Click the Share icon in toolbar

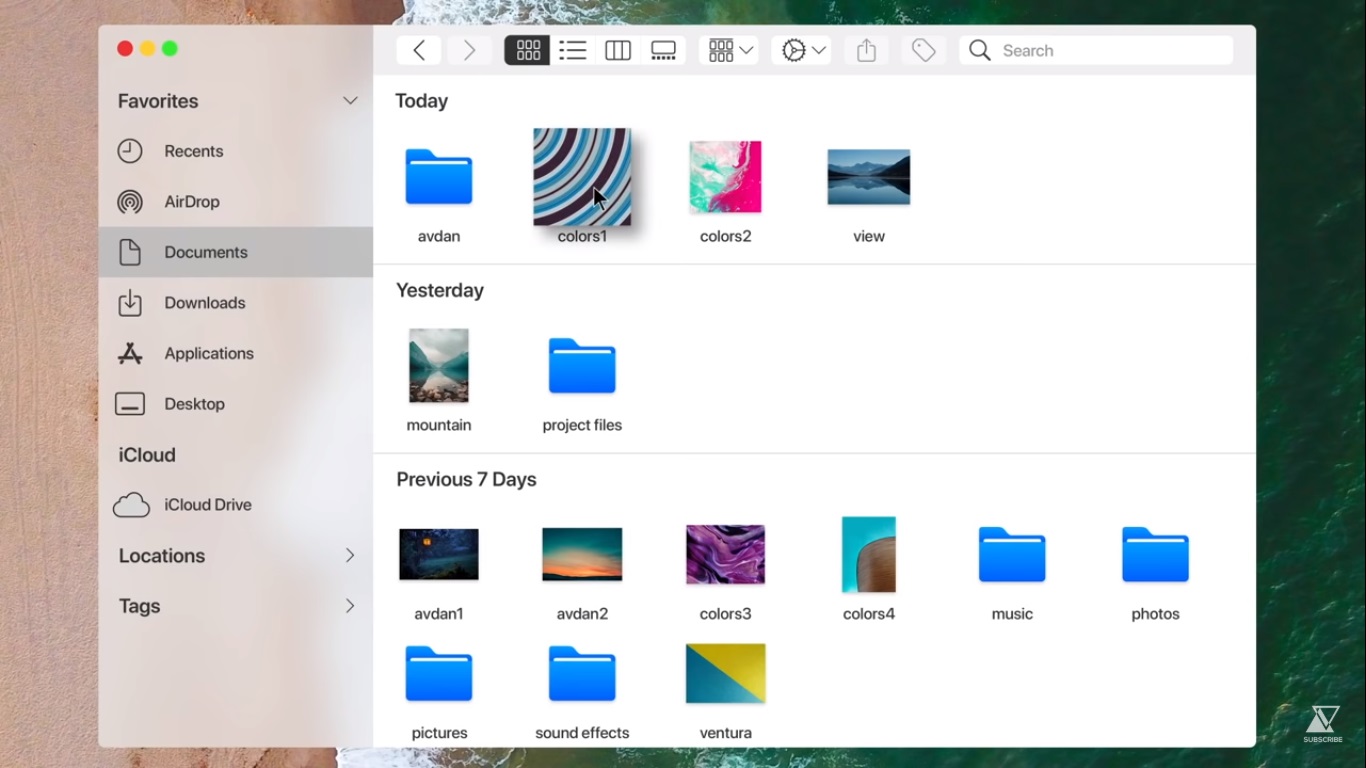[x=866, y=51]
